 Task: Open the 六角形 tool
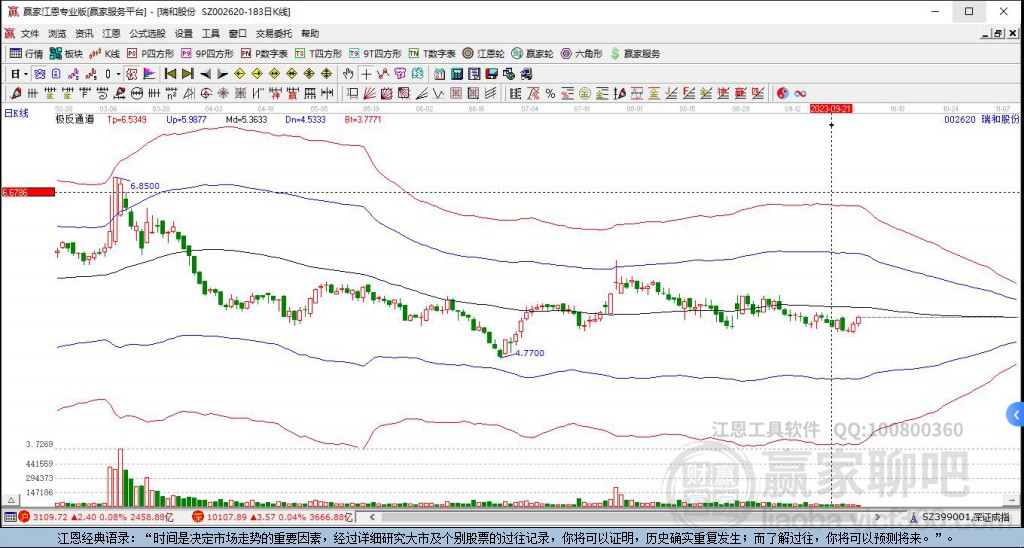click(x=581, y=54)
